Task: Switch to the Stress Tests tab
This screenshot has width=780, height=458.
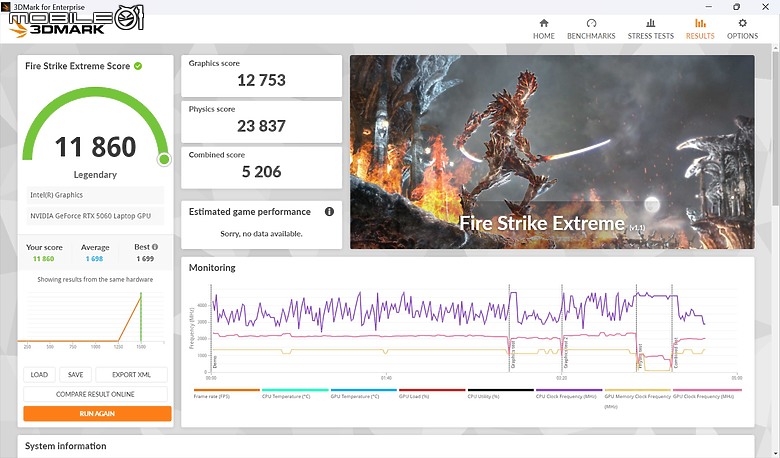Action: tap(650, 29)
